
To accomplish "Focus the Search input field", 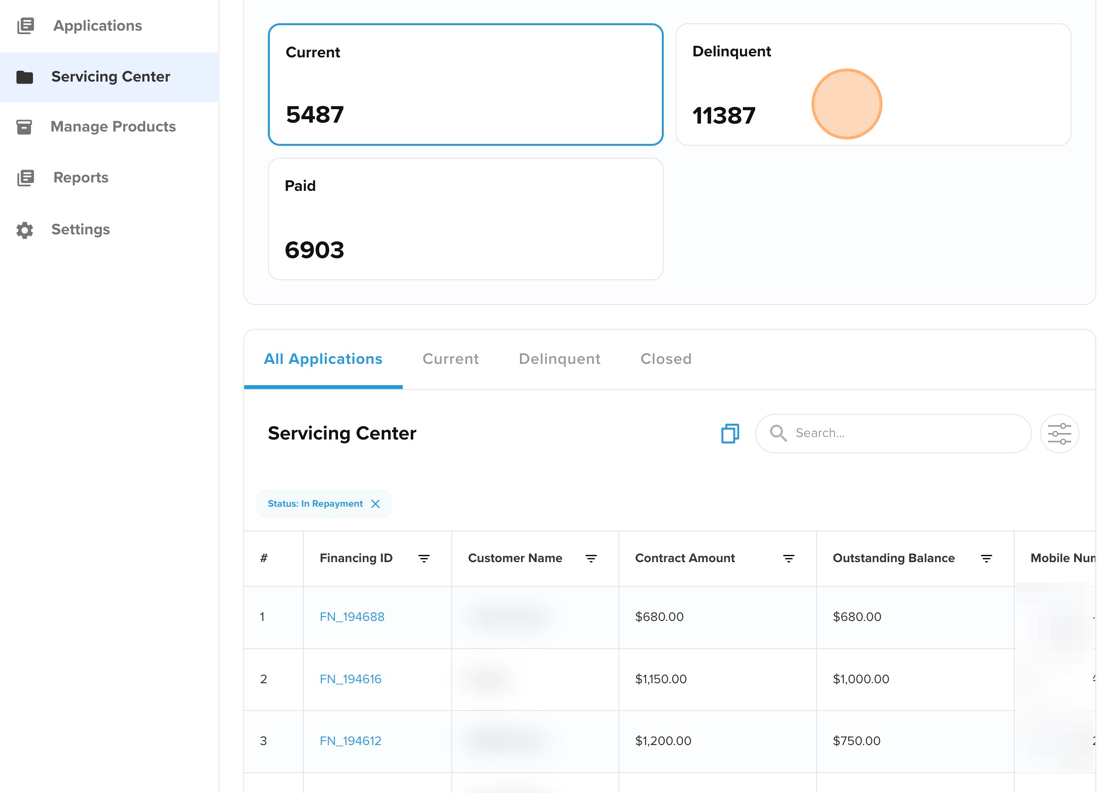I will coord(893,433).
